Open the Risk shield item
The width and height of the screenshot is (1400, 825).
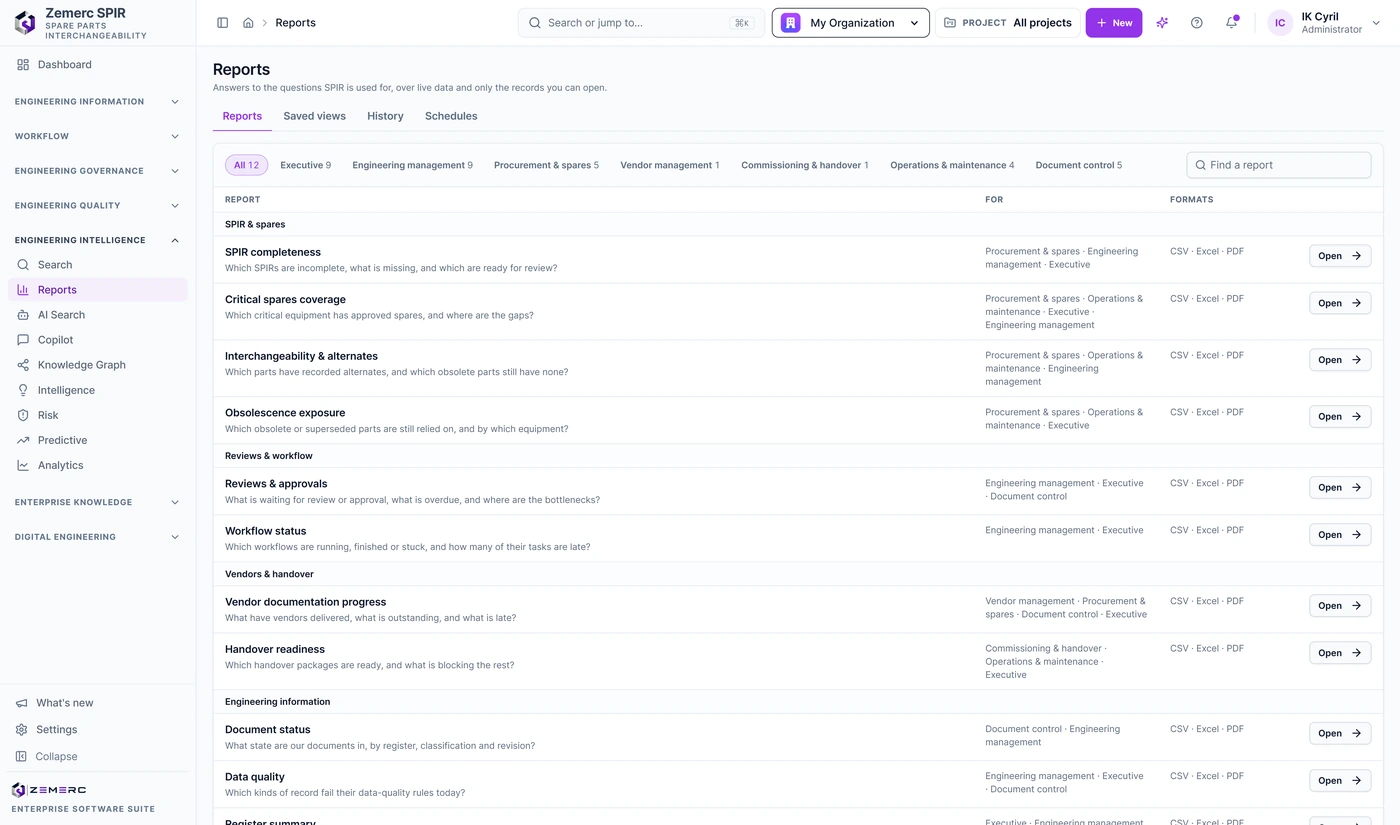(x=98, y=415)
